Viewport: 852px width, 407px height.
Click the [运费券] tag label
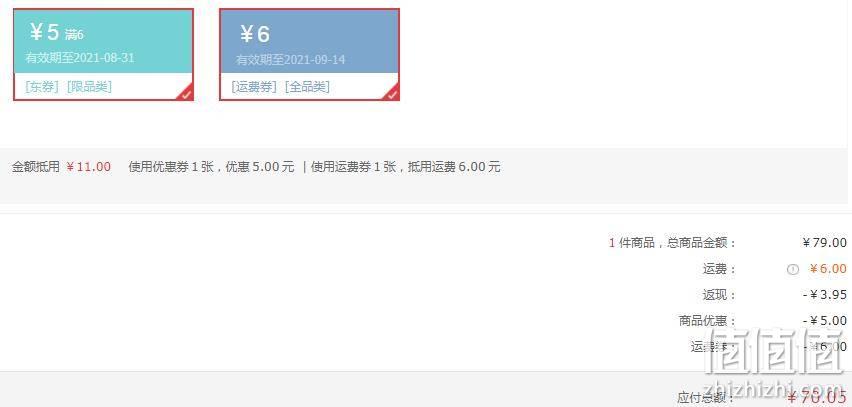click(254, 87)
